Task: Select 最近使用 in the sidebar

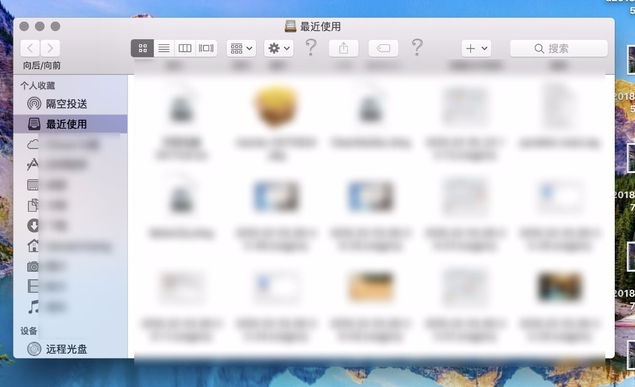Action: point(71,124)
